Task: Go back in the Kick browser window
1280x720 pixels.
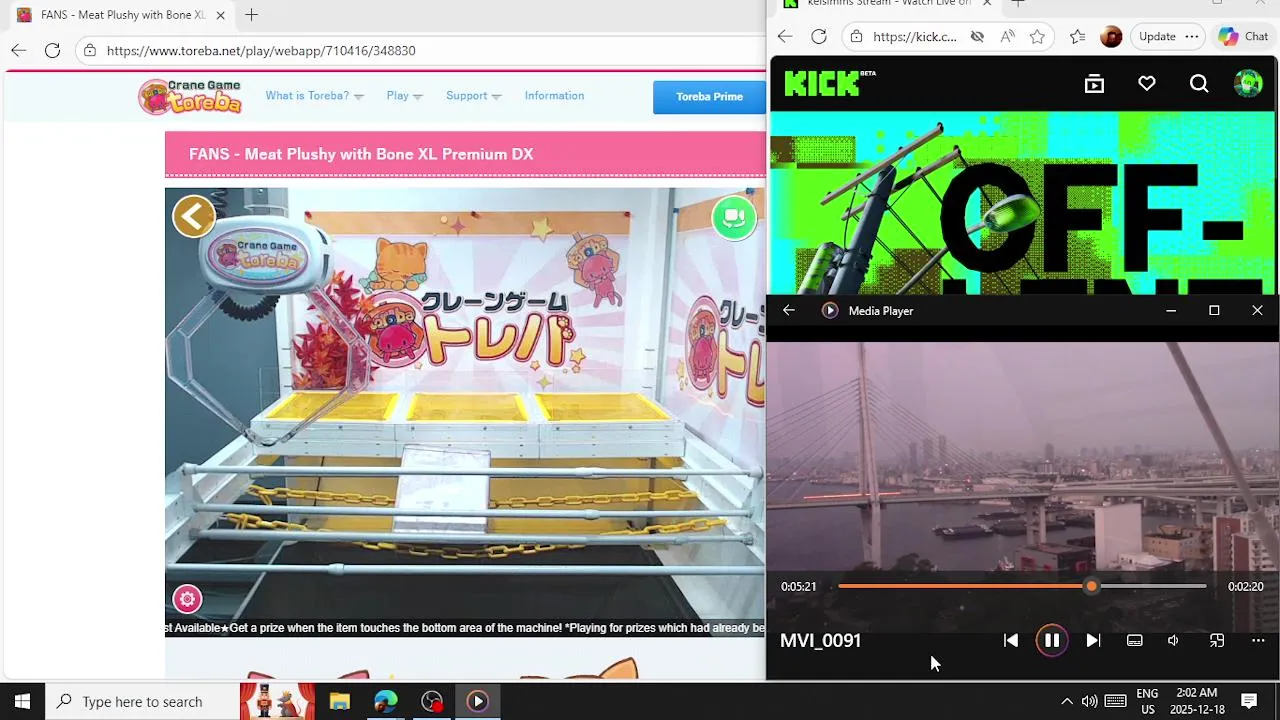Action: (785, 37)
